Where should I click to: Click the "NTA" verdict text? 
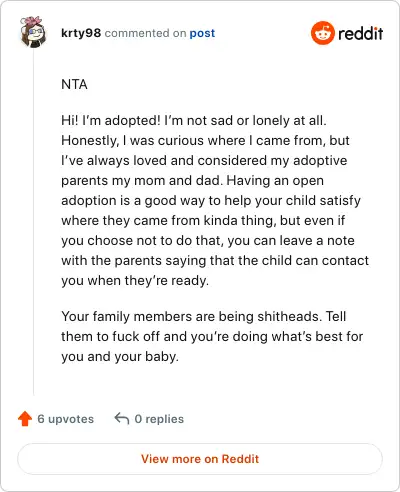coord(74,84)
